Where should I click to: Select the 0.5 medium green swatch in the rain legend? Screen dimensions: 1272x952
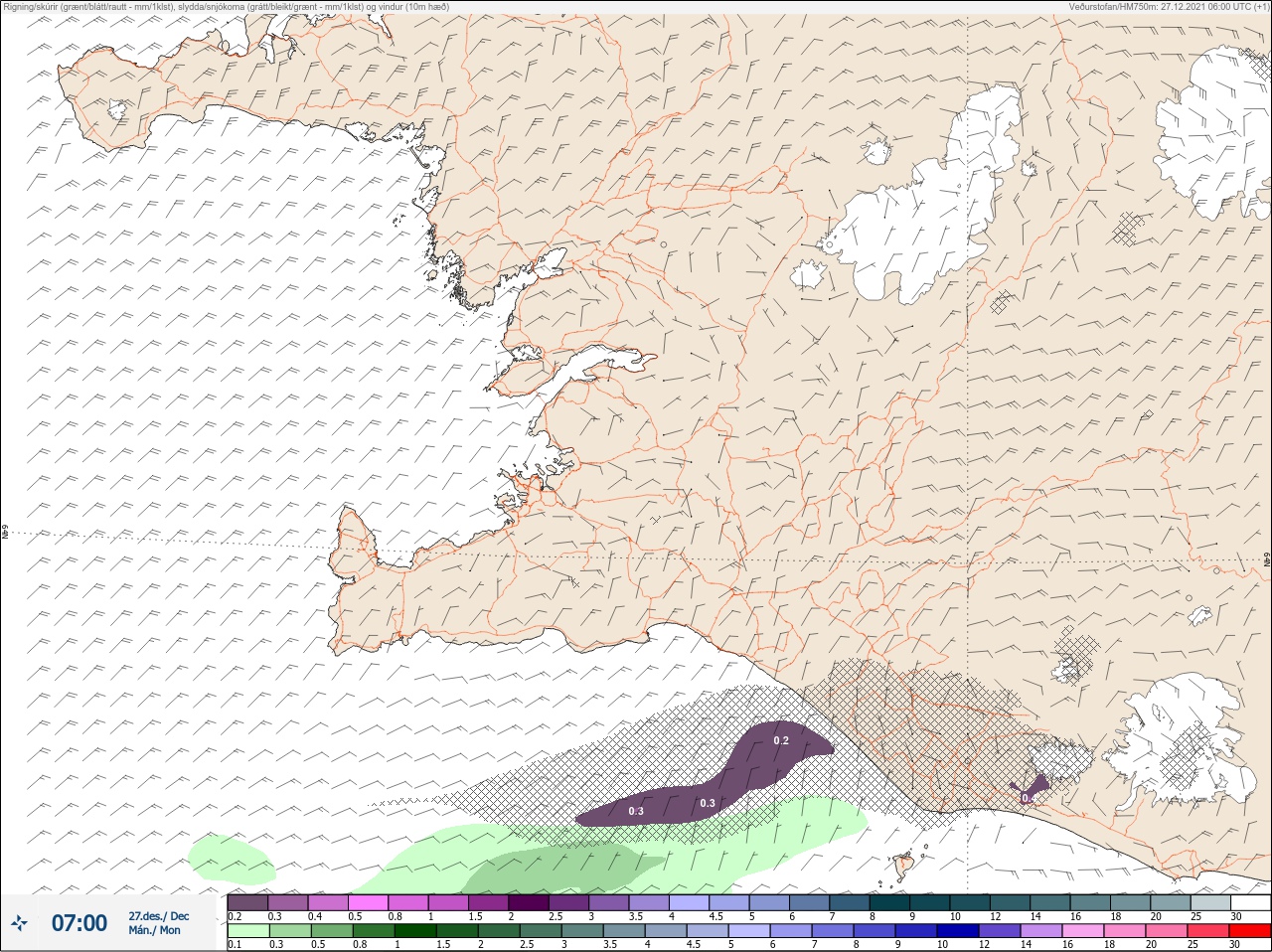click(x=332, y=930)
